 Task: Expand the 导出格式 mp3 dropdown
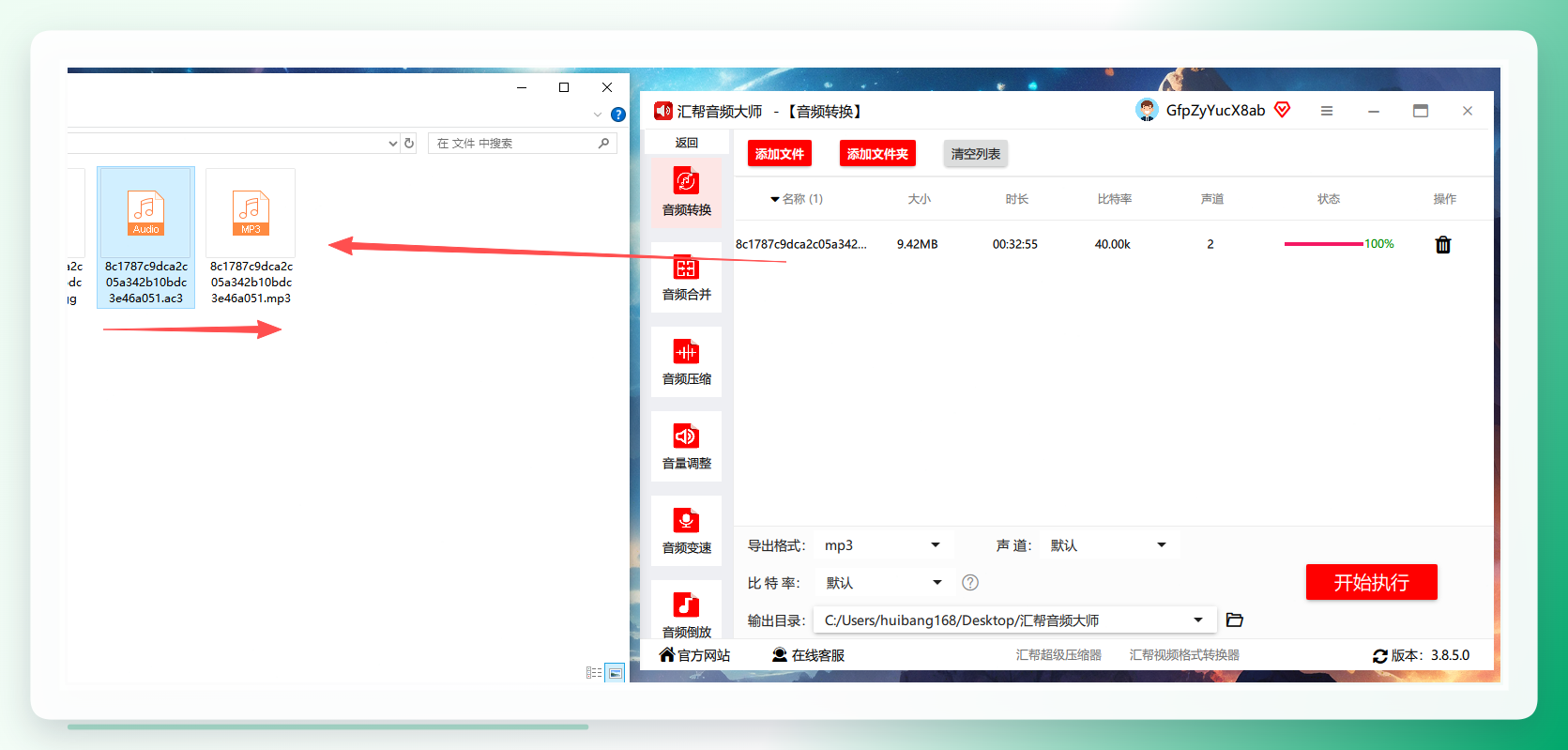point(936,545)
